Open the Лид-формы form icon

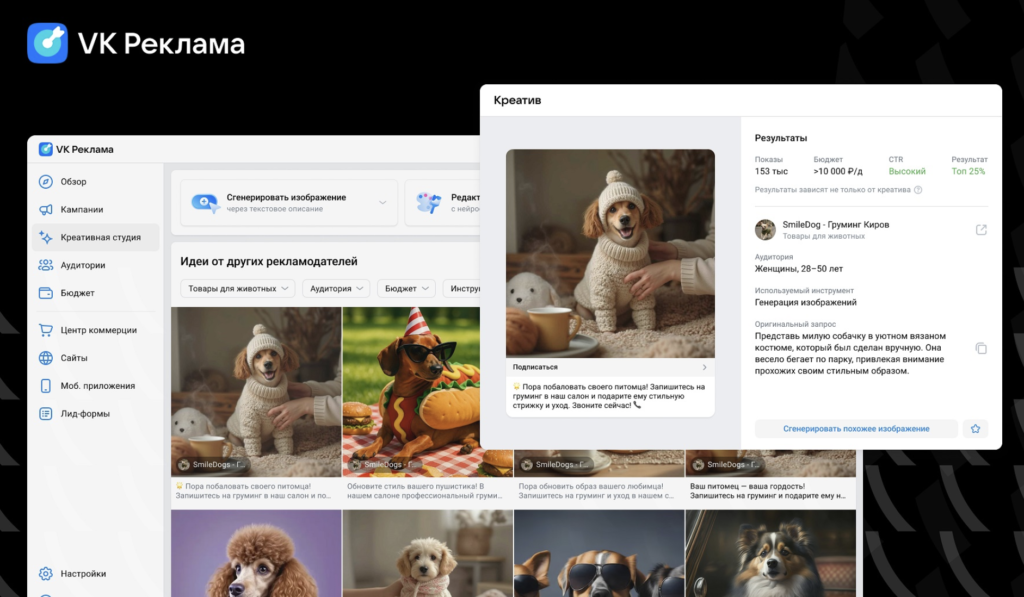pos(46,413)
